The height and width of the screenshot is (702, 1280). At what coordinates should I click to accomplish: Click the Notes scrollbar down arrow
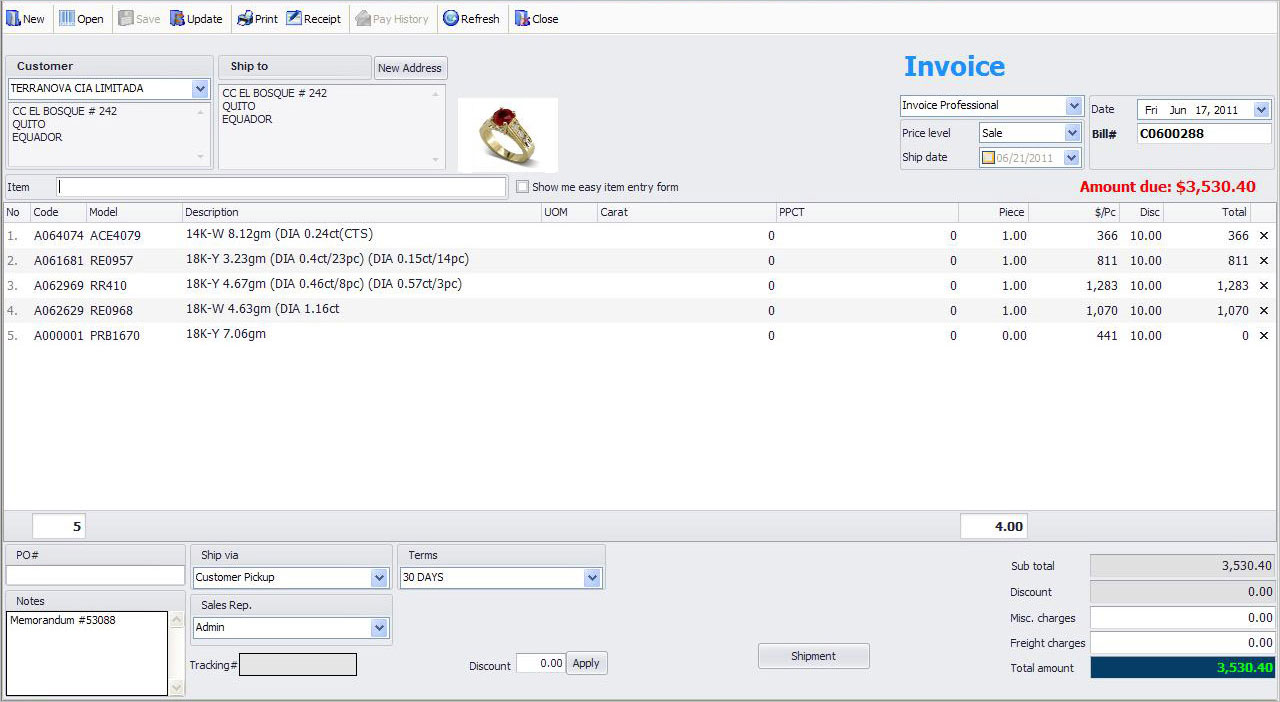[177, 688]
